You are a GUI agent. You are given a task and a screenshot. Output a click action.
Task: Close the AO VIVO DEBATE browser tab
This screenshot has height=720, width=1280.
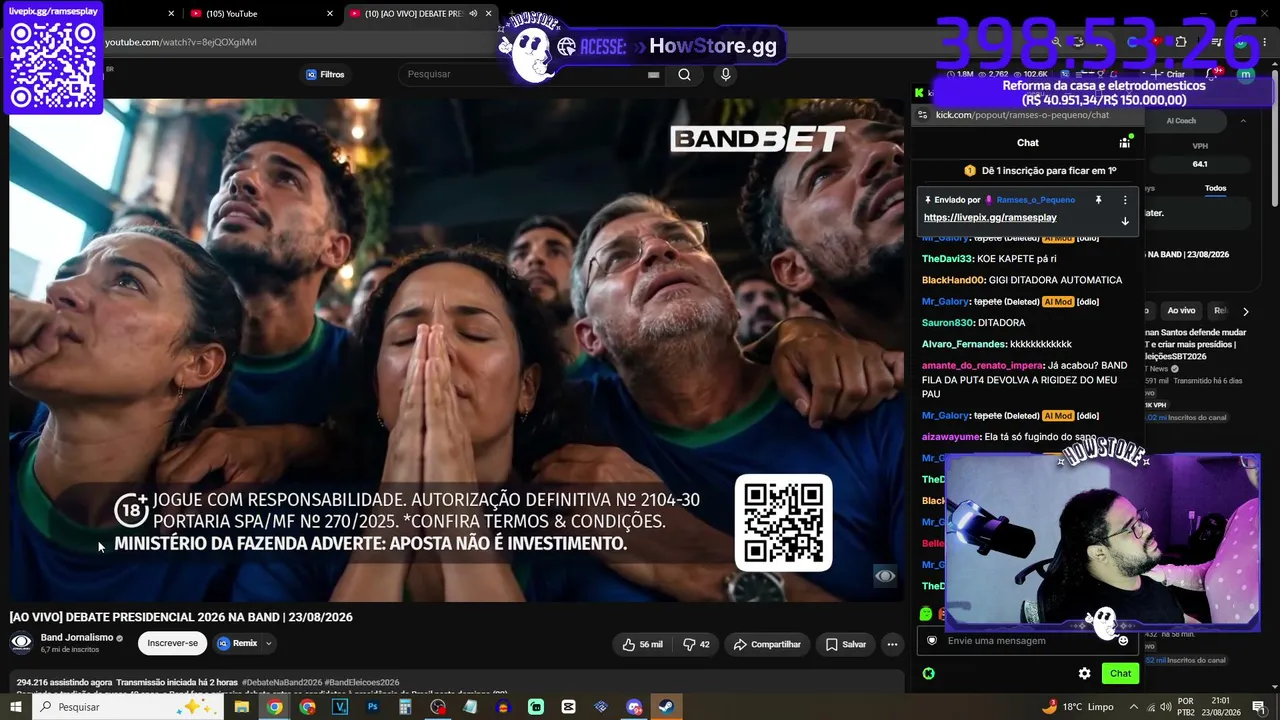pos(489,14)
